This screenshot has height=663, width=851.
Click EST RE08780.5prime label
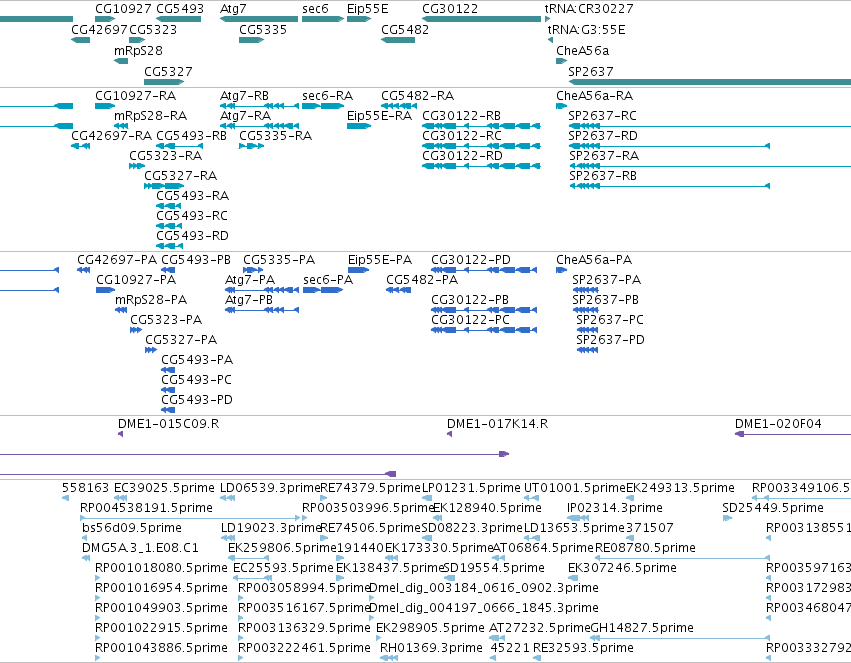(645, 548)
